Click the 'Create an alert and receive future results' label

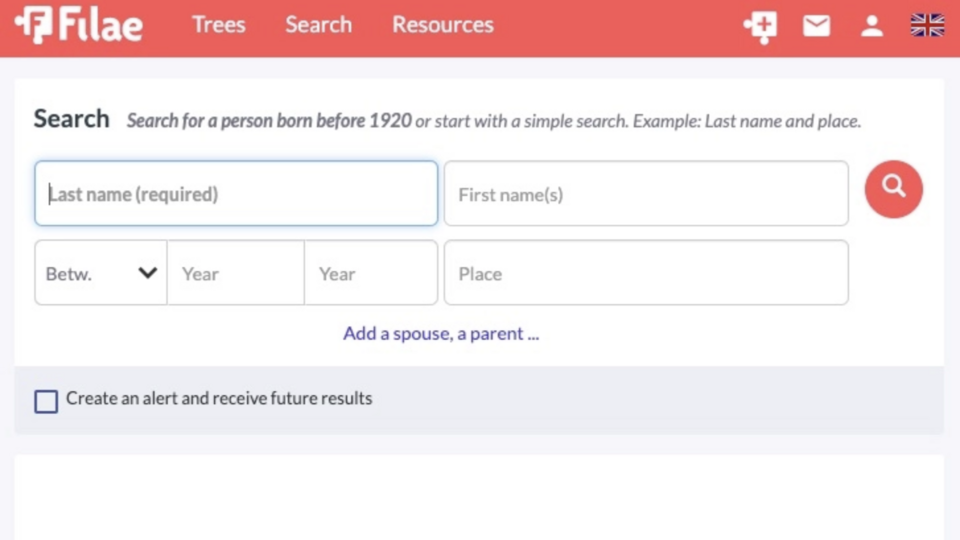pos(219,398)
